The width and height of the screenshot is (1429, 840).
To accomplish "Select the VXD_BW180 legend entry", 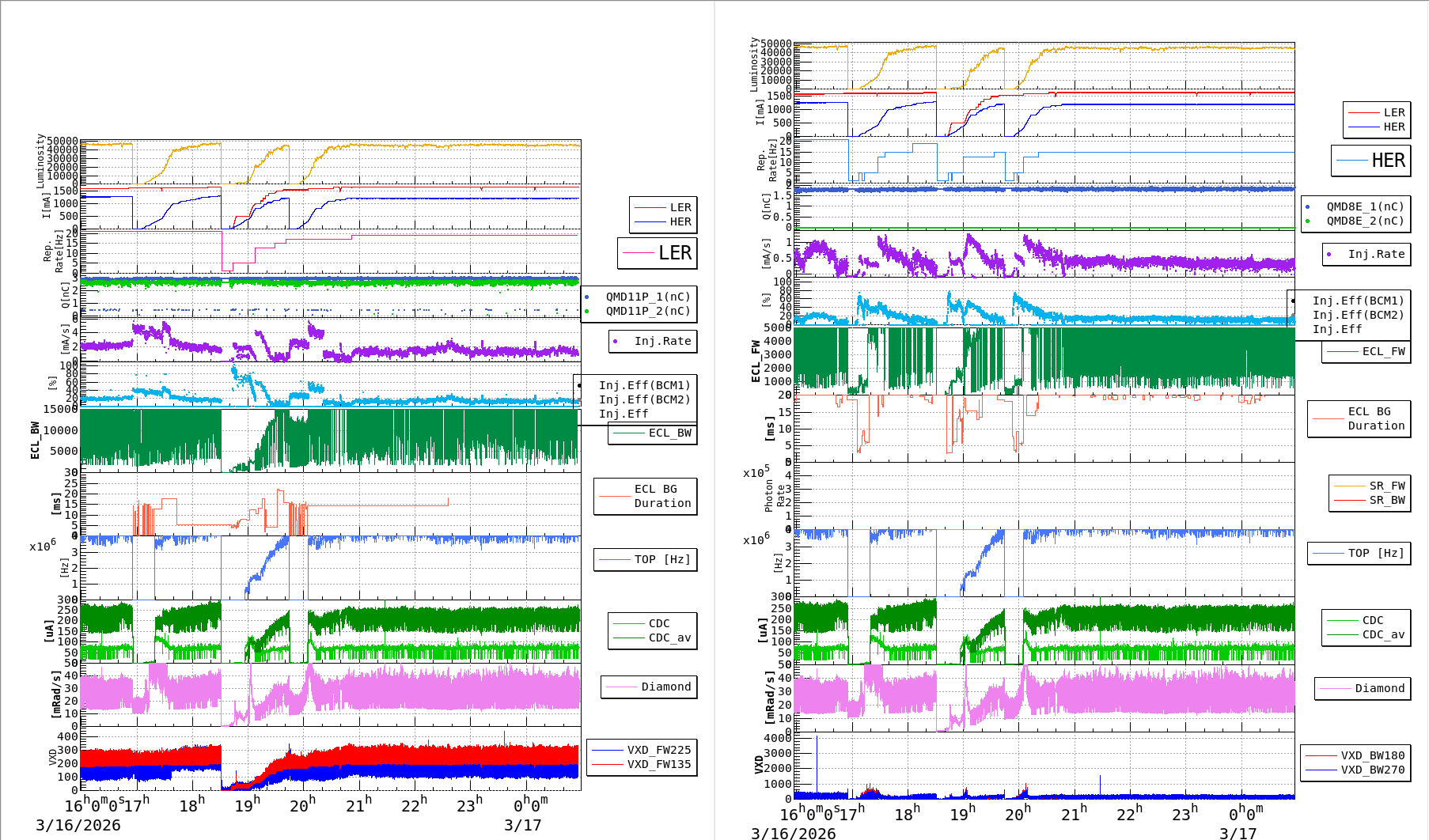I will (1355, 755).
